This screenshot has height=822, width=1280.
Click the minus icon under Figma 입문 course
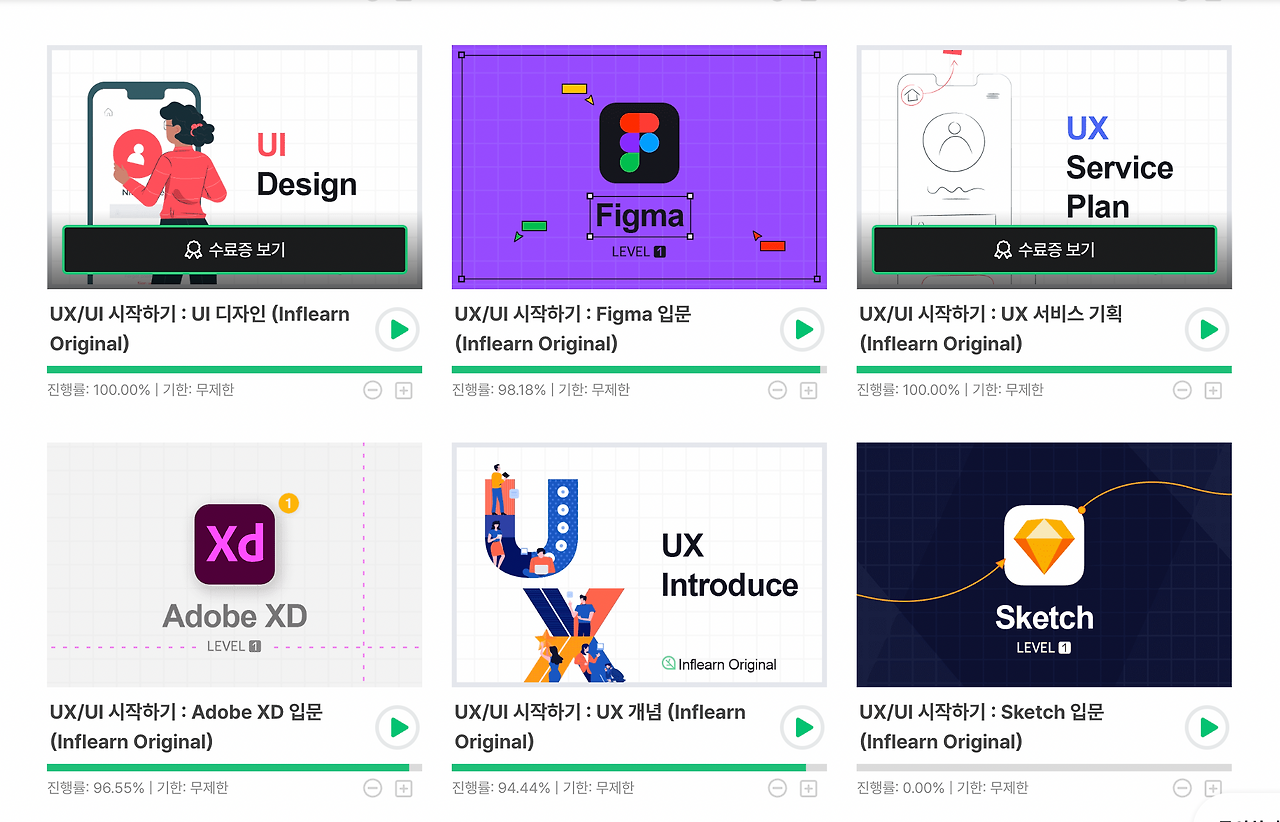click(x=778, y=390)
